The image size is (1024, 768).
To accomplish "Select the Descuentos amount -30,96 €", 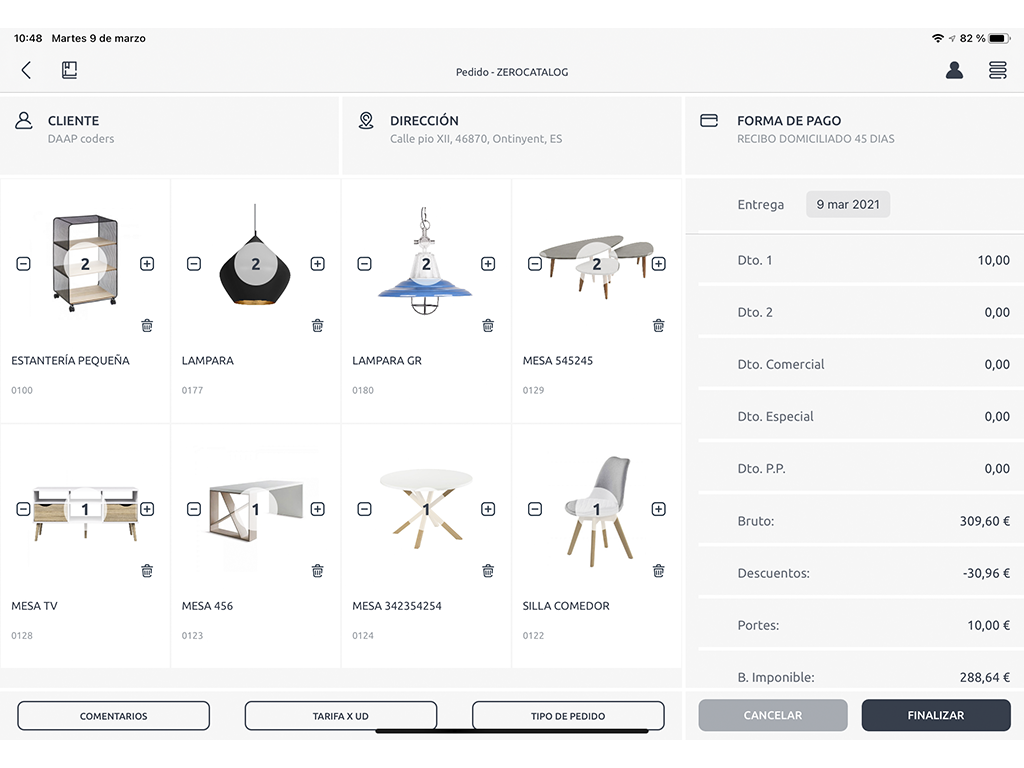I will pos(986,573).
